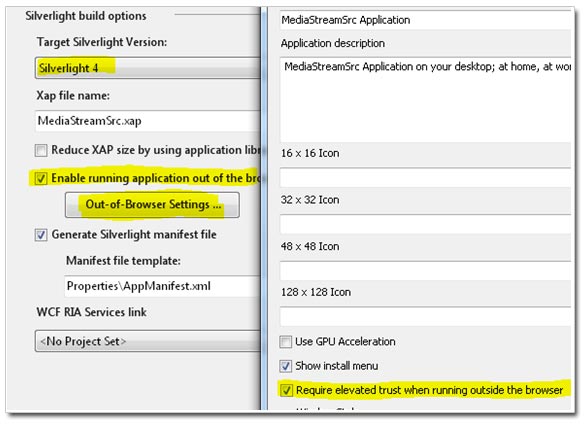The image size is (585, 424).
Task: Toggle Enable running application out of browser
Action: click(41, 178)
